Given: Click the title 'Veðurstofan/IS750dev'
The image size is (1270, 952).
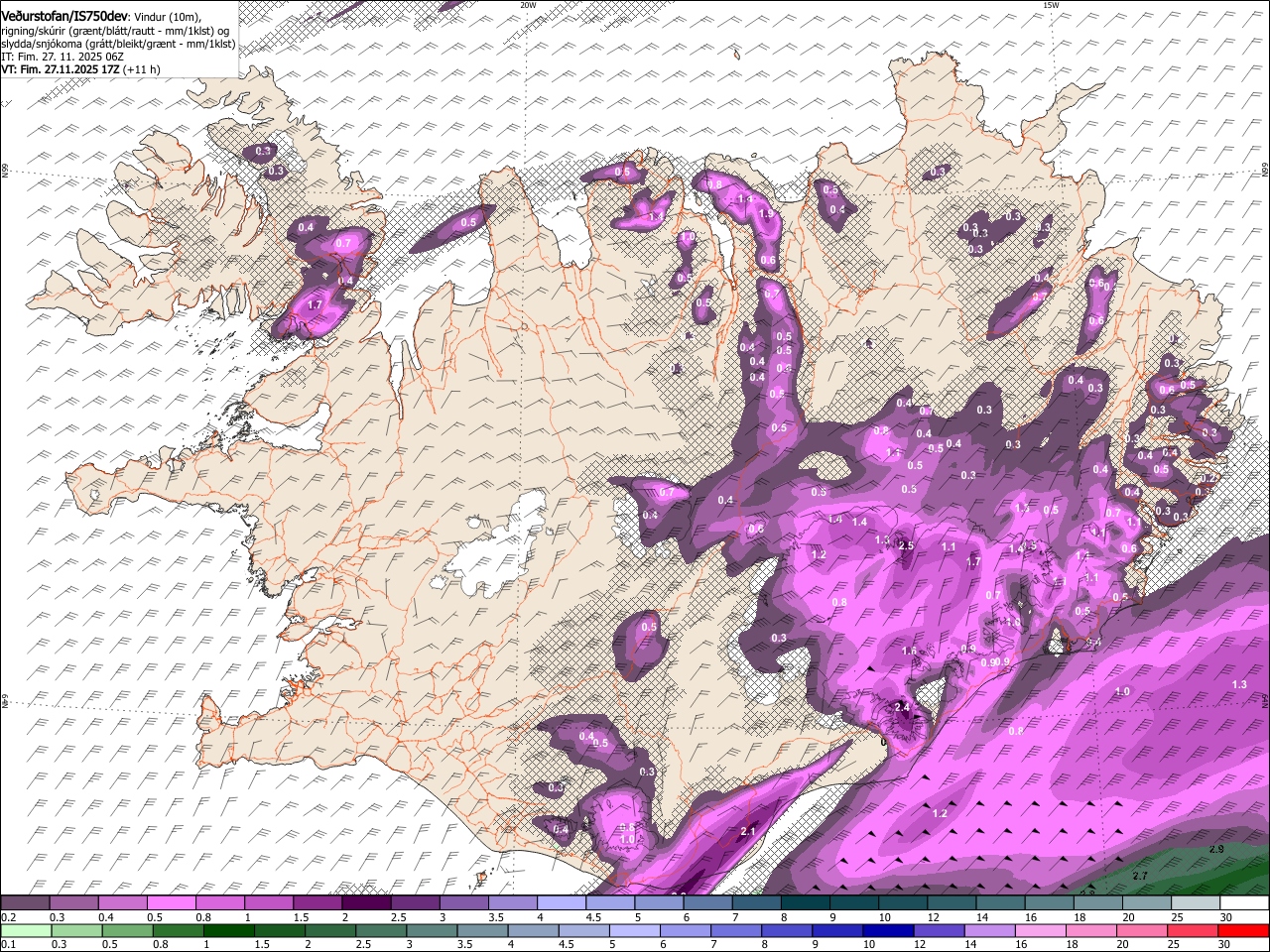Looking at the screenshot, I should (65, 17).
